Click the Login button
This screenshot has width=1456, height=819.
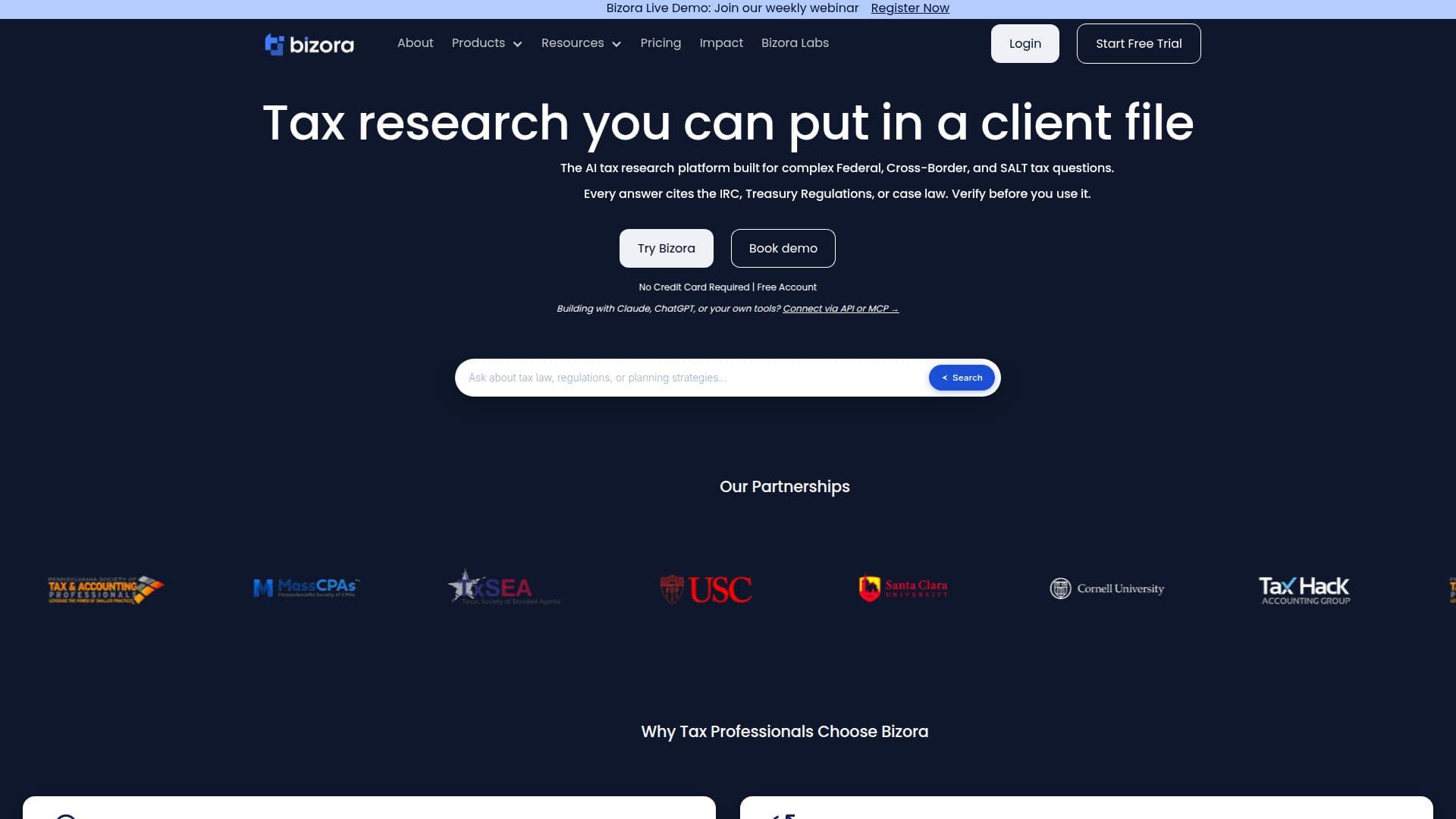[x=1025, y=43]
